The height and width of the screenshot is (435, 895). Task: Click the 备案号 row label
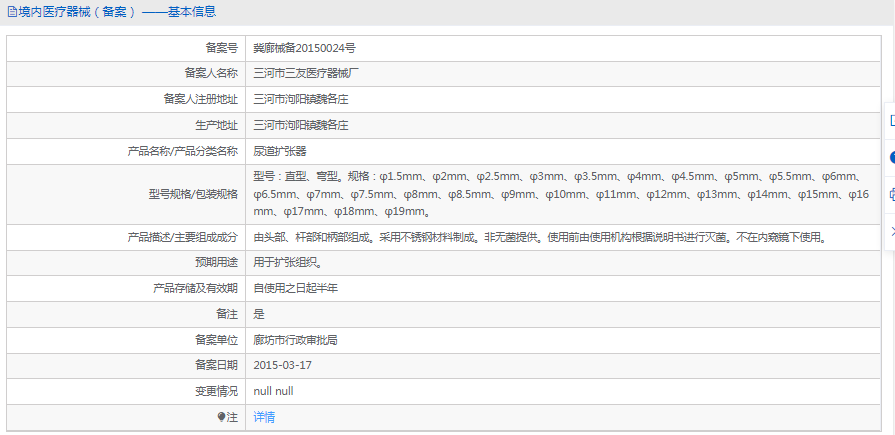(221, 49)
